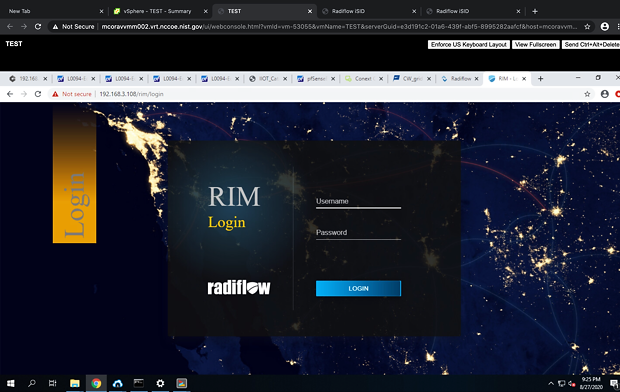620x392 pixels.
Task: Switch to the outer New Tab tab
Action: coord(53,11)
